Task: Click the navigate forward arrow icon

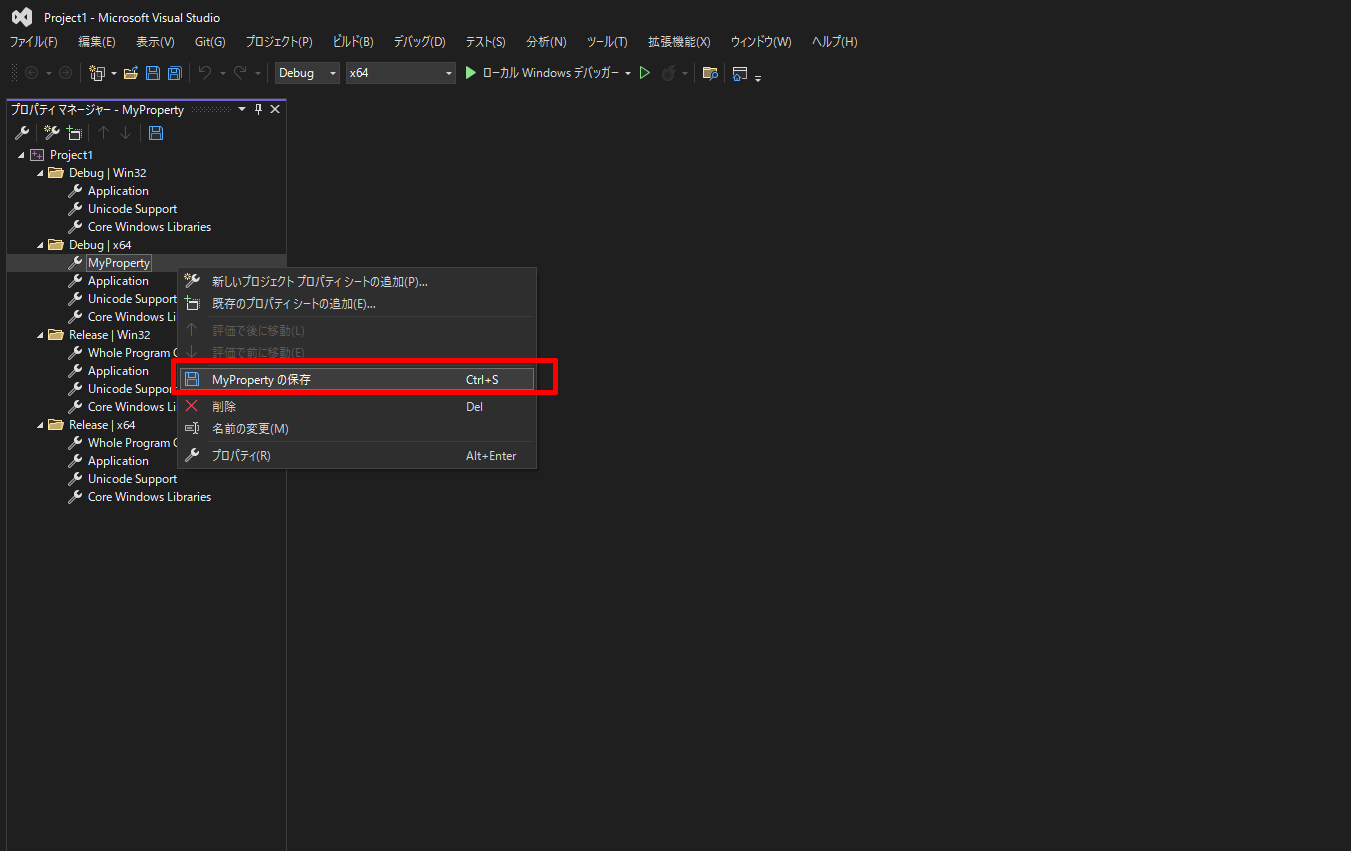Action: 65,73
